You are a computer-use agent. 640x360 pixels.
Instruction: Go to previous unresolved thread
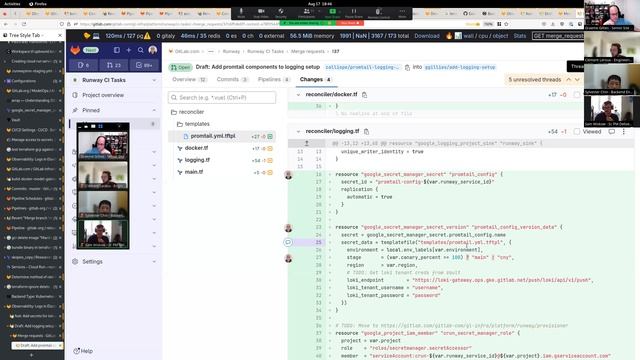(x=569, y=80)
